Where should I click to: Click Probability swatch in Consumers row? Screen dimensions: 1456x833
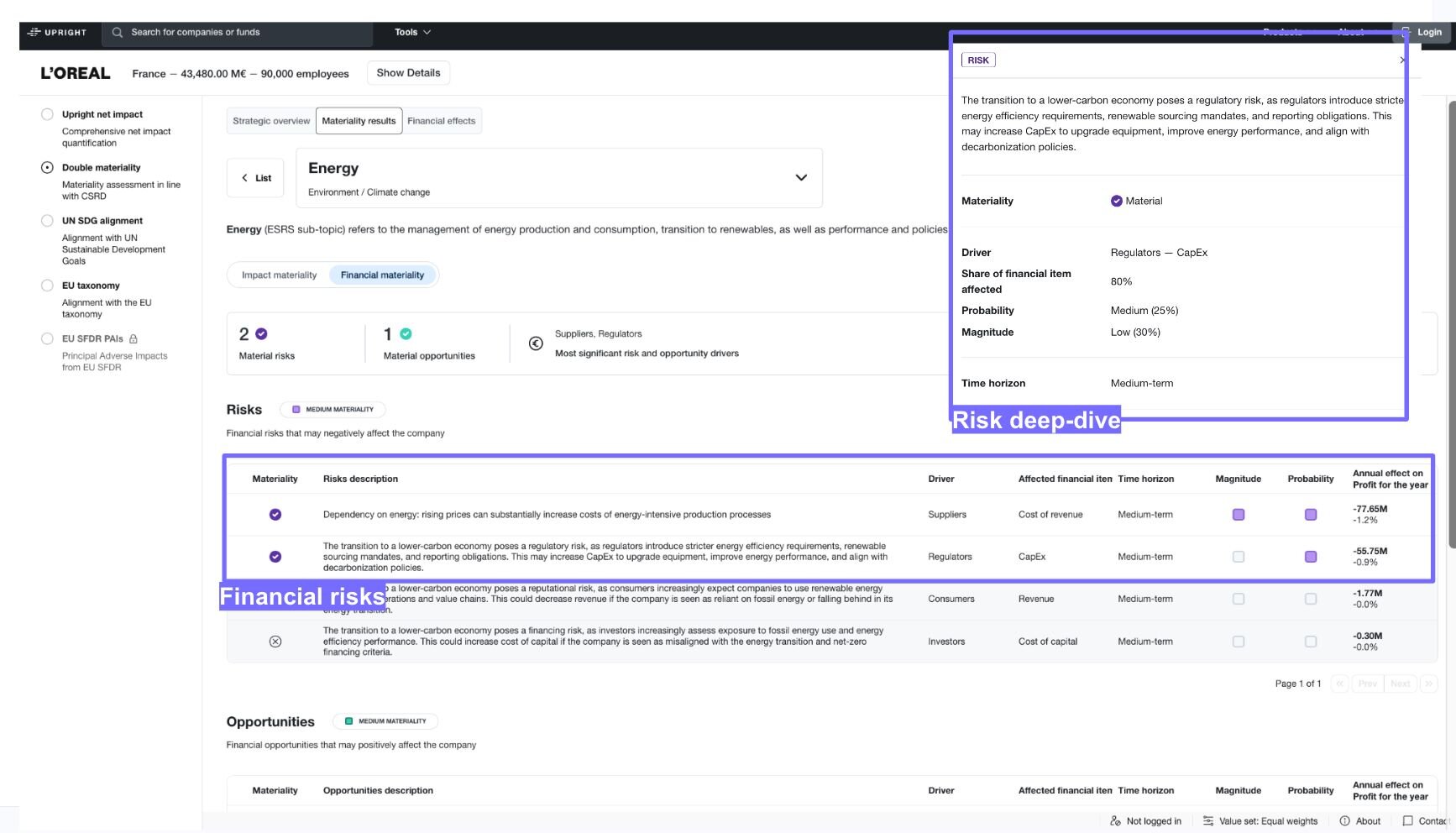point(1311,599)
